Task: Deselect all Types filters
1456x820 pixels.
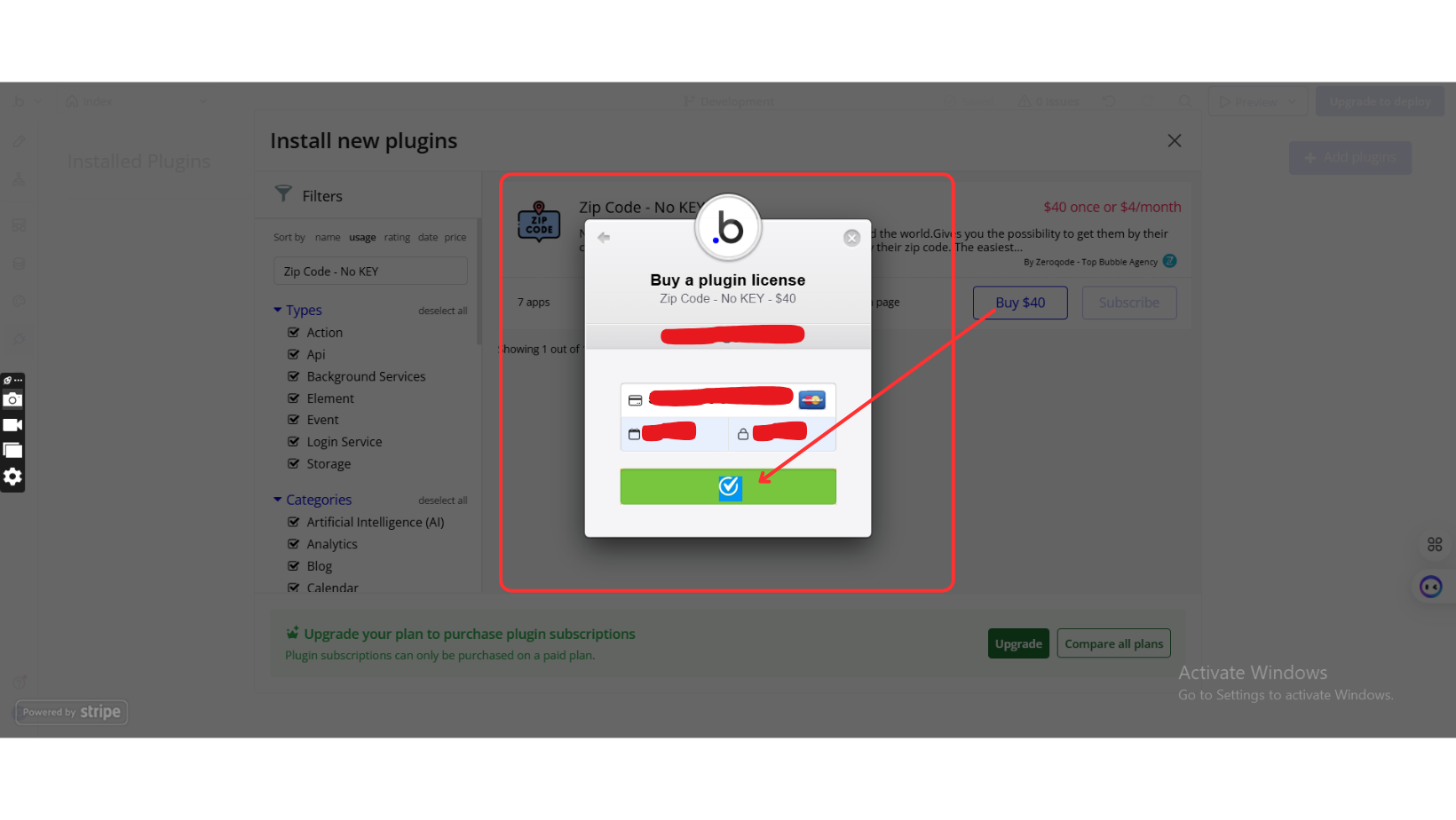Action: pos(443,311)
